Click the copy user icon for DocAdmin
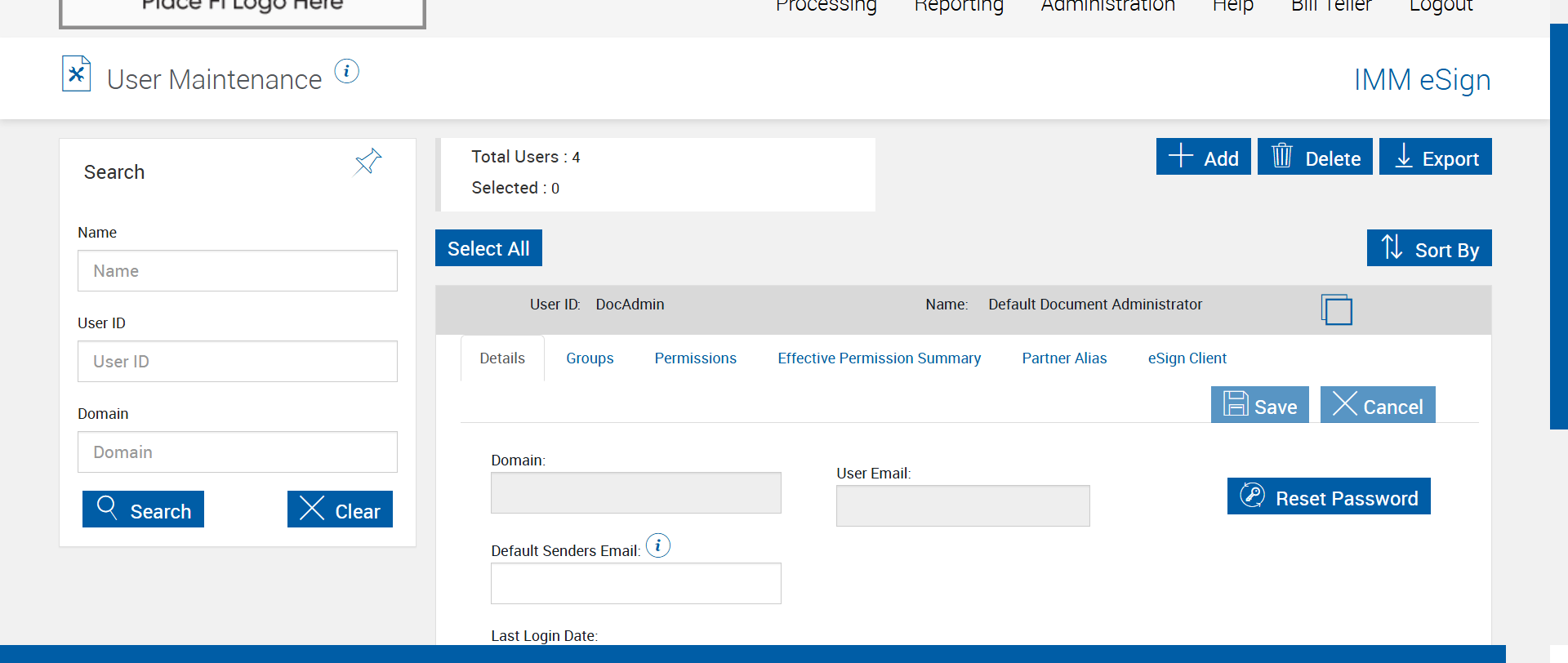 click(x=1336, y=309)
